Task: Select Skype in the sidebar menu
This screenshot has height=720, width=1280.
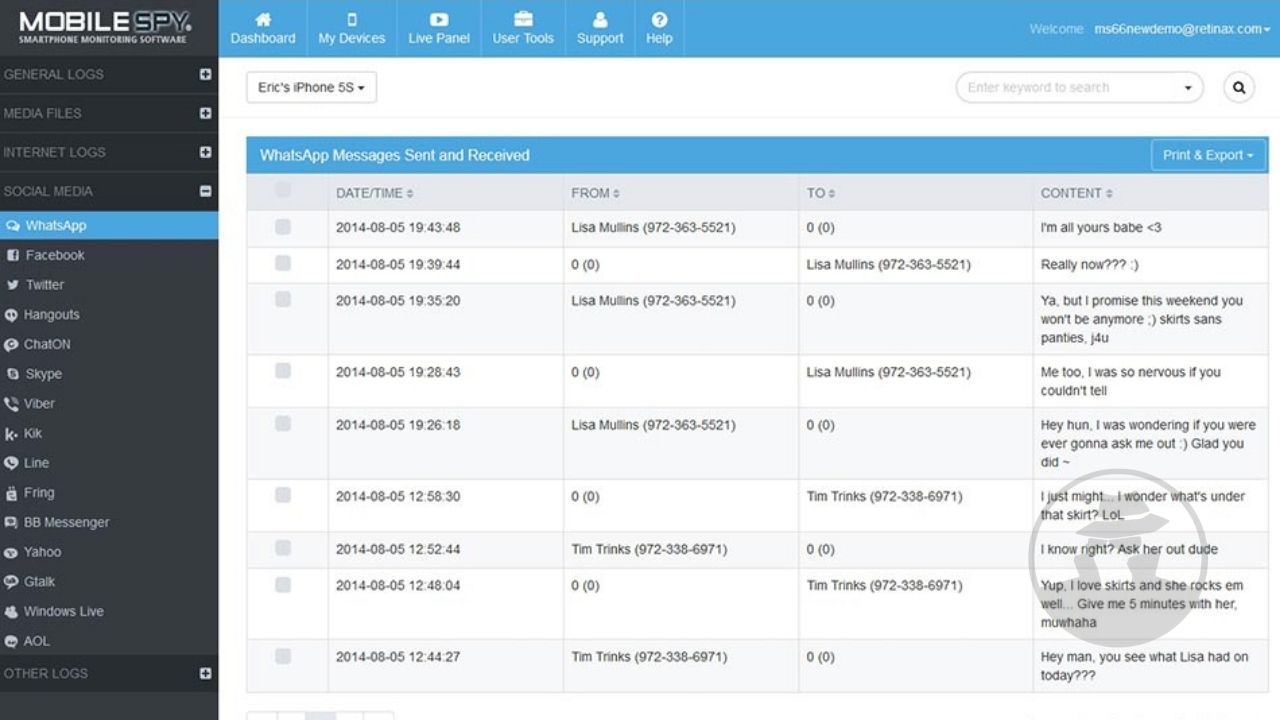Action: pyautogui.click(x=109, y=374)
